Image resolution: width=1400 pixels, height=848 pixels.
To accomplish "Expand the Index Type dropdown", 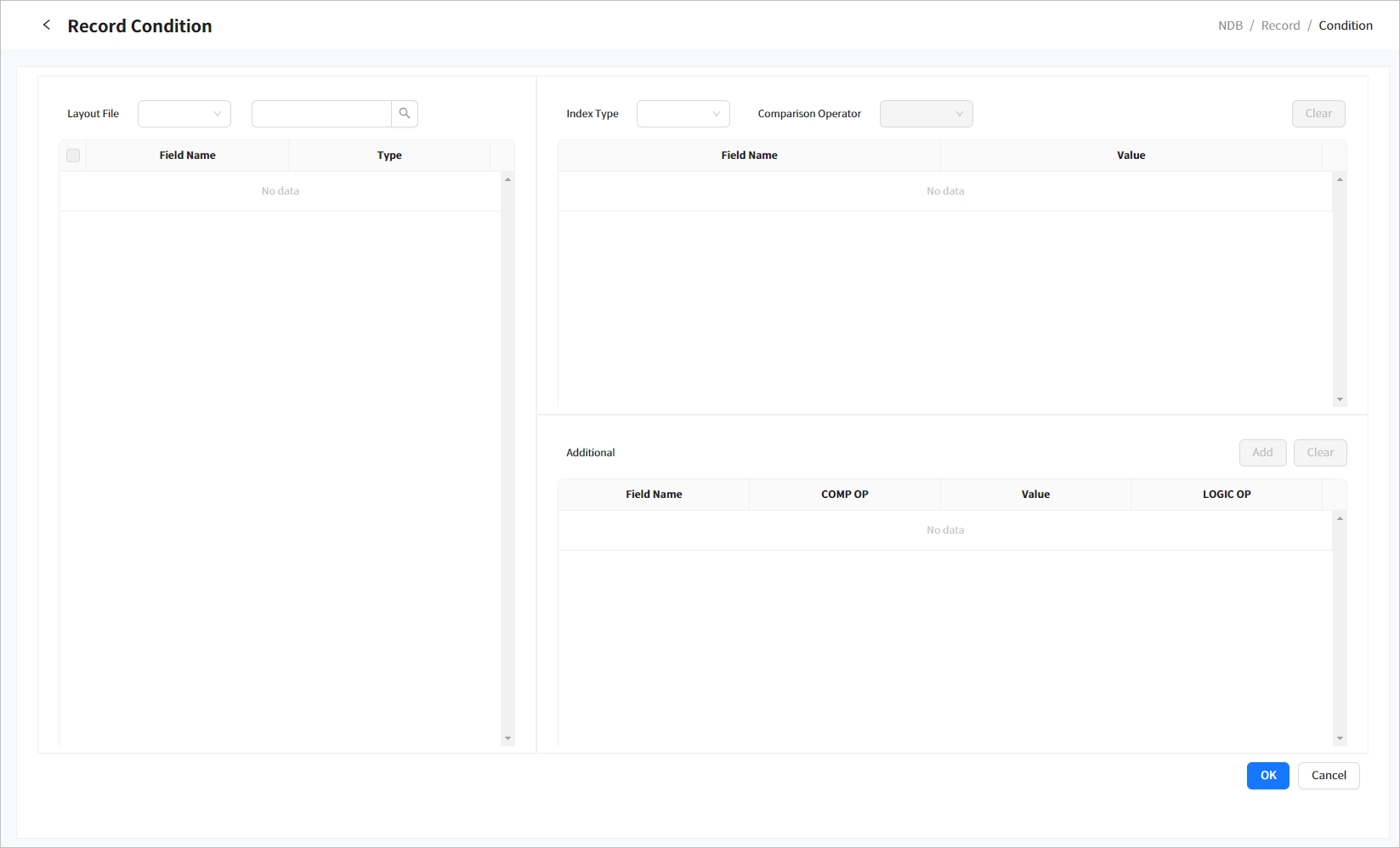I will (x=683, y=114).
